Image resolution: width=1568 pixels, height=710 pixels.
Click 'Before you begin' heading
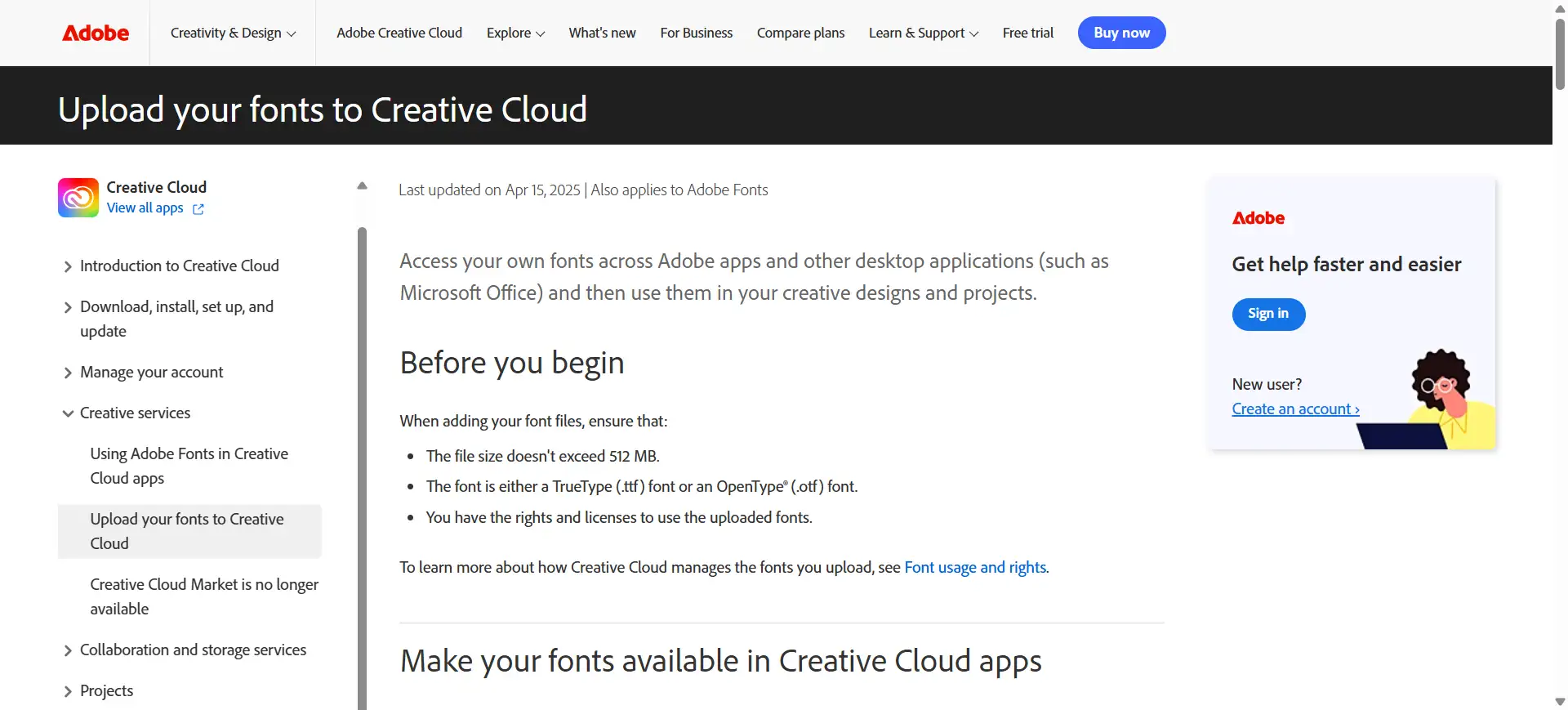[512, 363]
